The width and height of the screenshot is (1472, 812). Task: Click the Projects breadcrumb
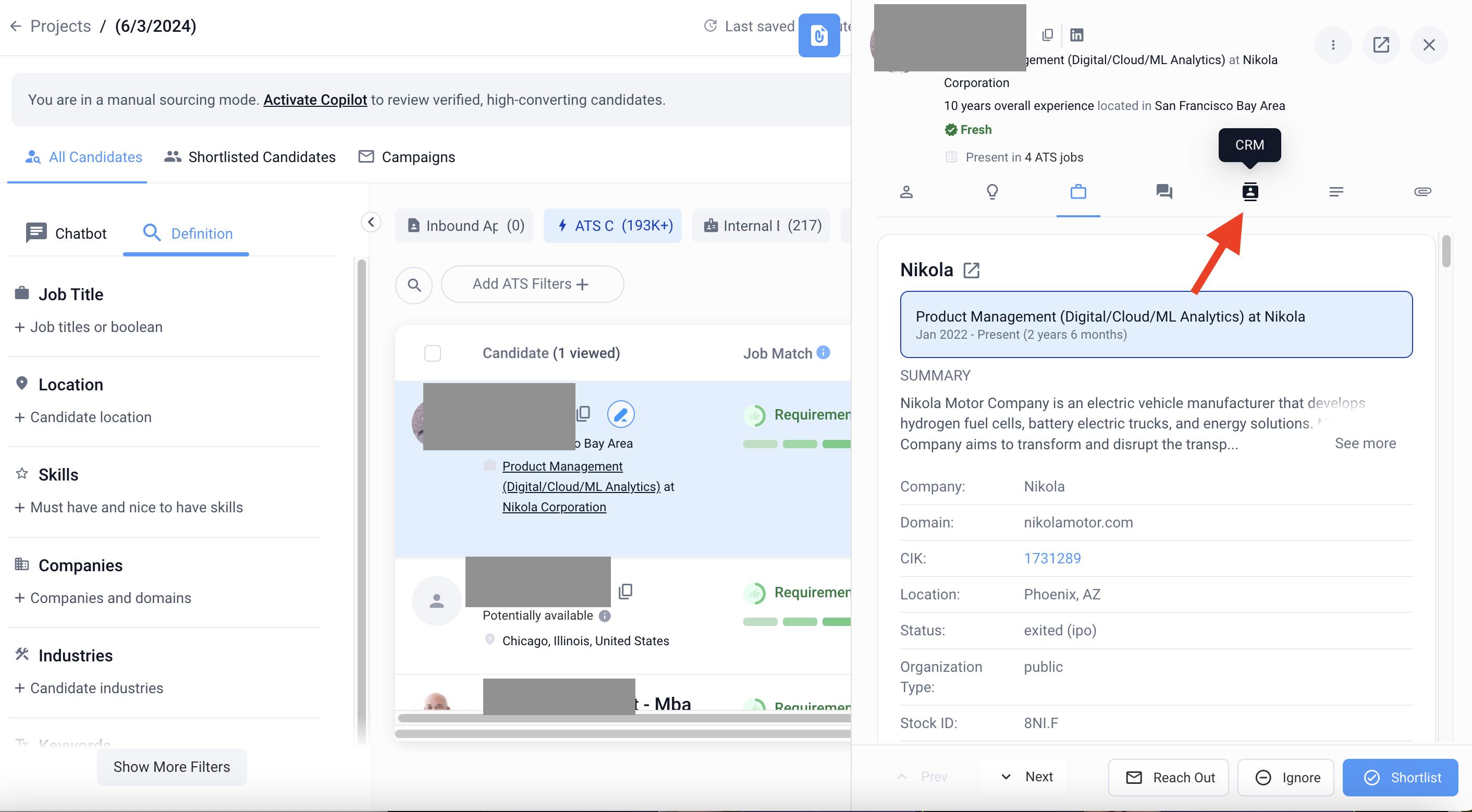[60, 26]
